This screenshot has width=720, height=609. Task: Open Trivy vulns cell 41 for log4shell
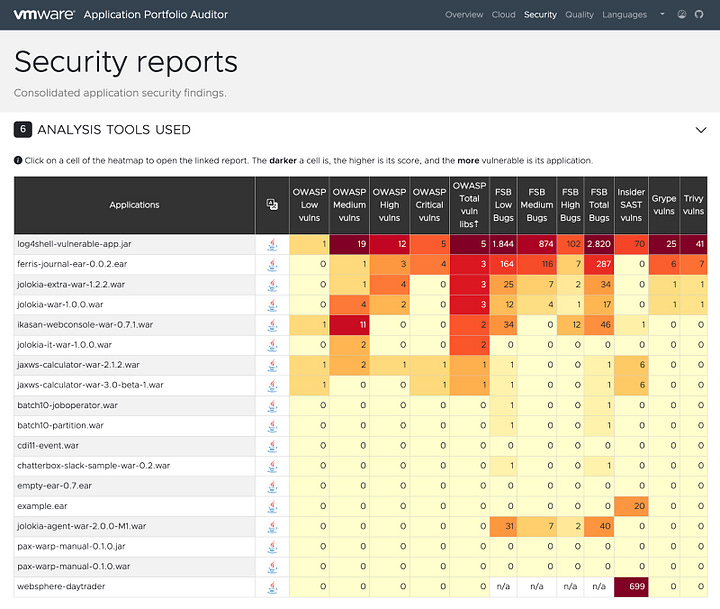pos(693,244)
